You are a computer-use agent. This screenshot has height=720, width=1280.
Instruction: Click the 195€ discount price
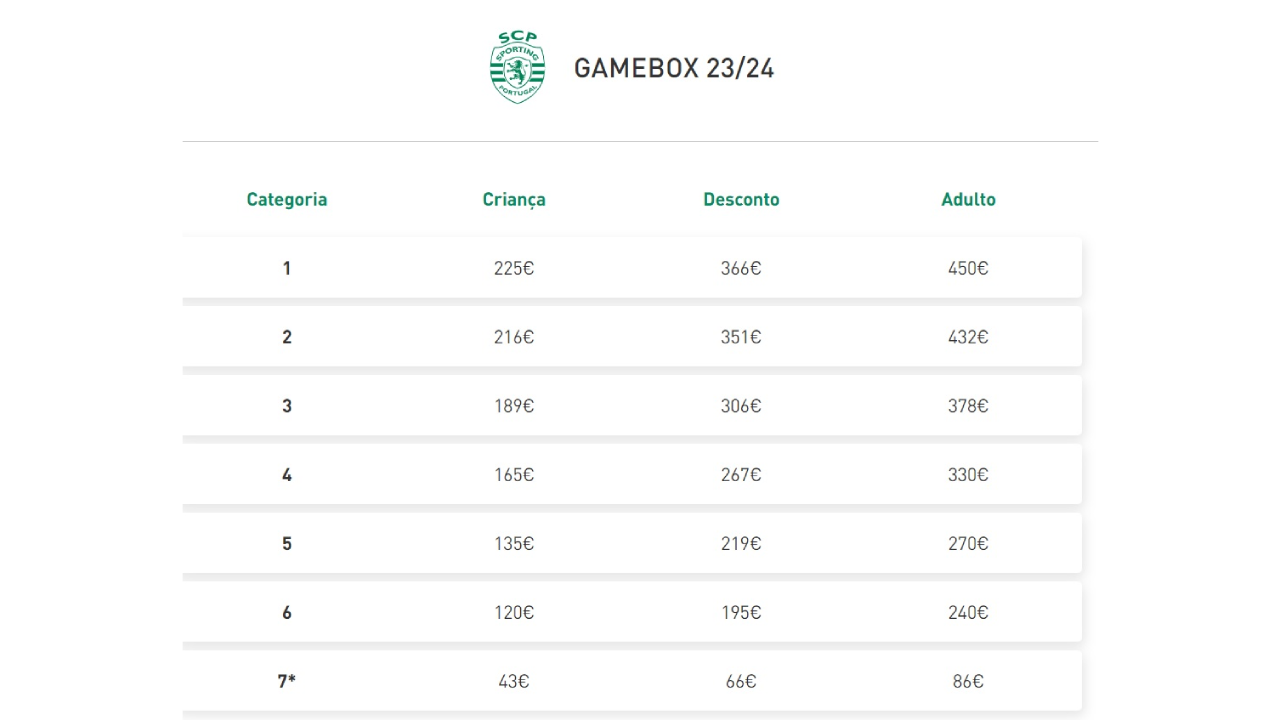coord(741,613)
